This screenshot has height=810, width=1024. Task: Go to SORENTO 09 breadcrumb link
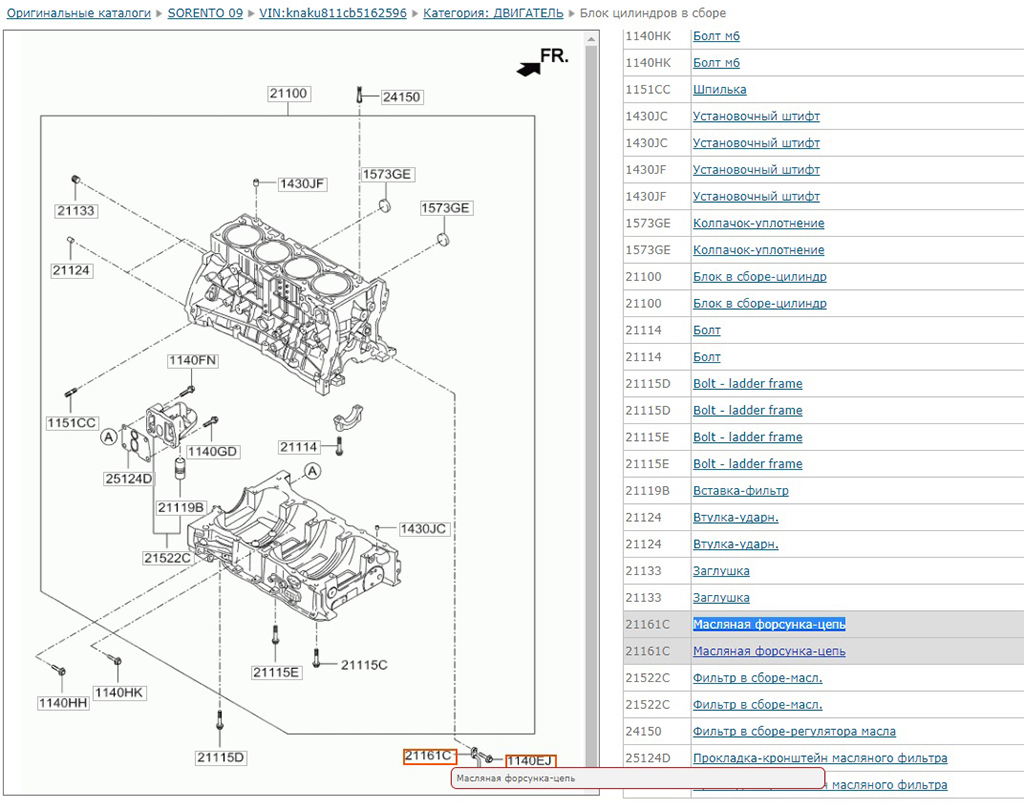pyautogui.click(x=205, y=13)
